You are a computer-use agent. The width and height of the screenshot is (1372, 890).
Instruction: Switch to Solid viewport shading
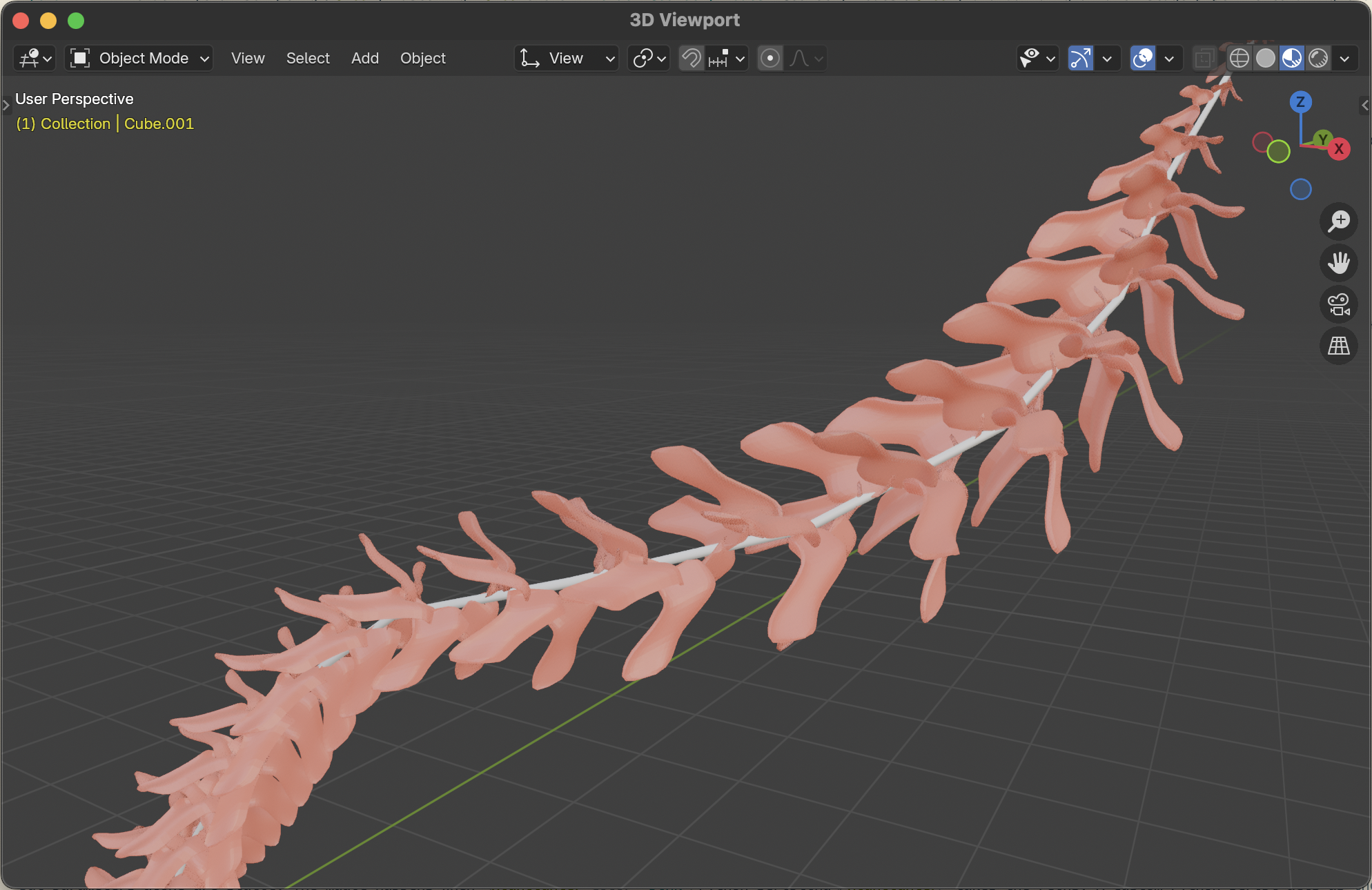[1266, 58]
